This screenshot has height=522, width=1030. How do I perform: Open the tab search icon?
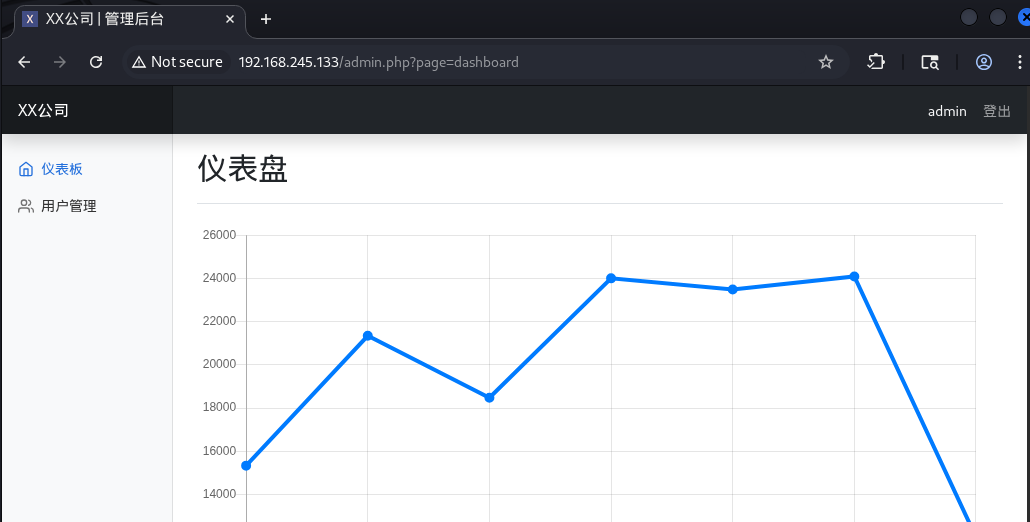point(929,62)
